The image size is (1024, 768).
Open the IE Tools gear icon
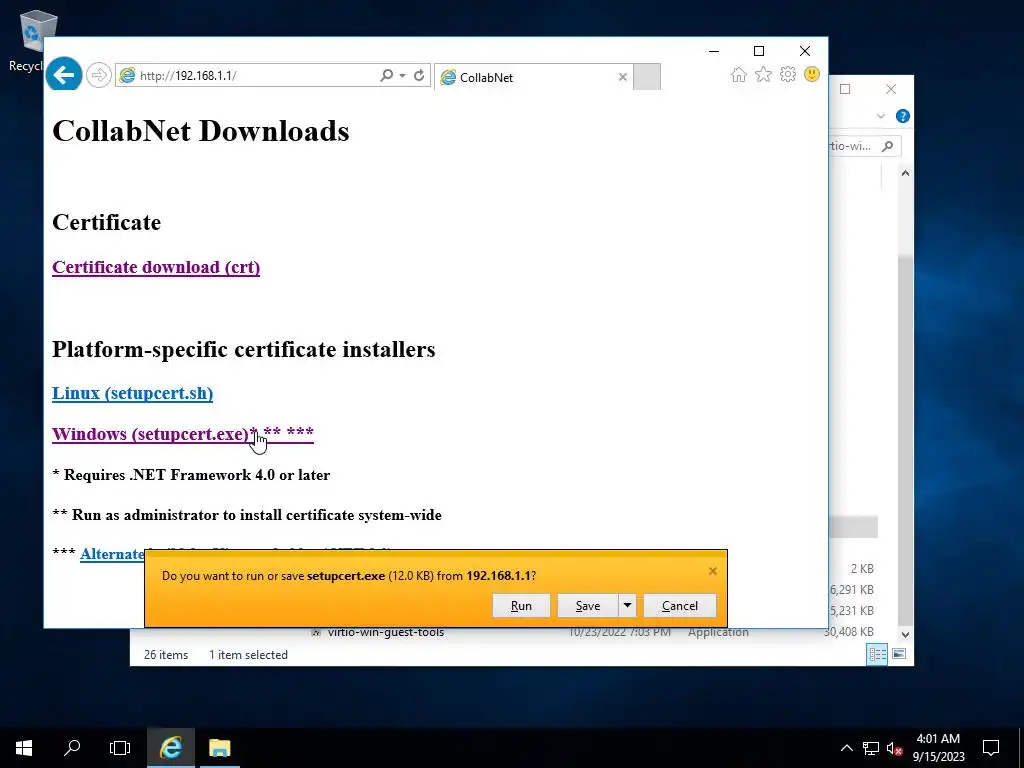[788, 74]
